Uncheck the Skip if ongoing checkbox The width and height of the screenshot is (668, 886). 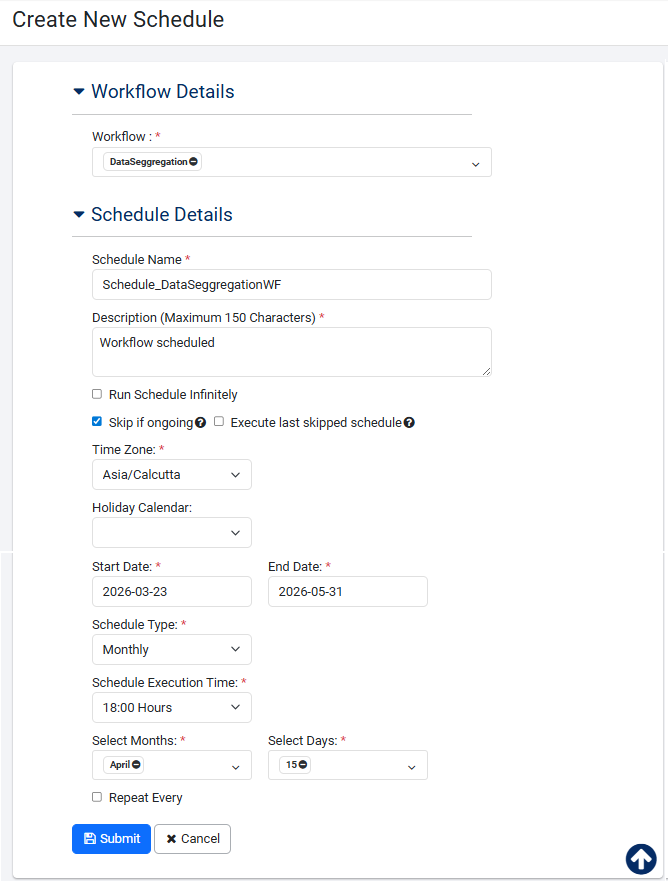(x=97, y=422)
